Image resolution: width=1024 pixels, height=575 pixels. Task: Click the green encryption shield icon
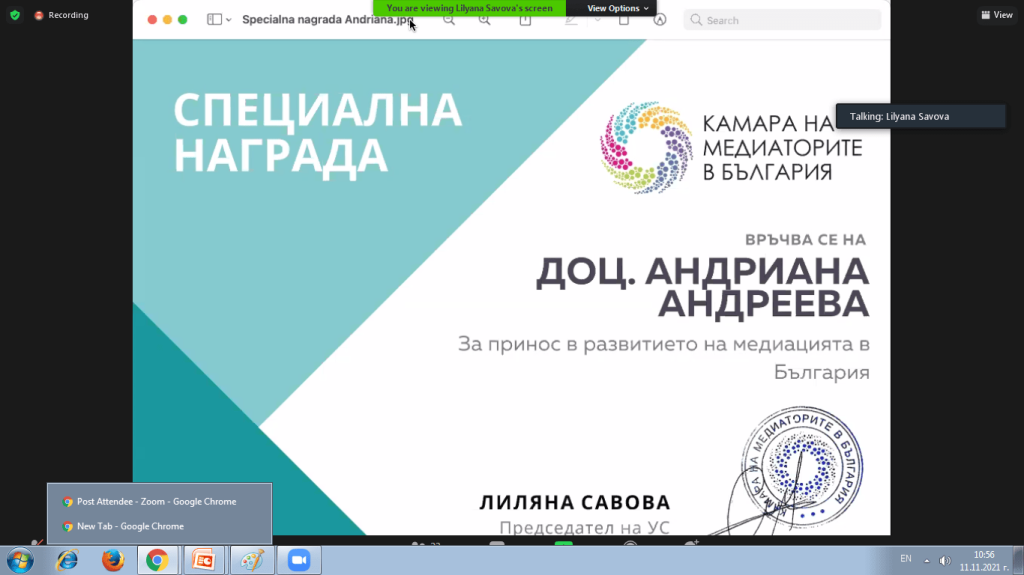[14, 15]
